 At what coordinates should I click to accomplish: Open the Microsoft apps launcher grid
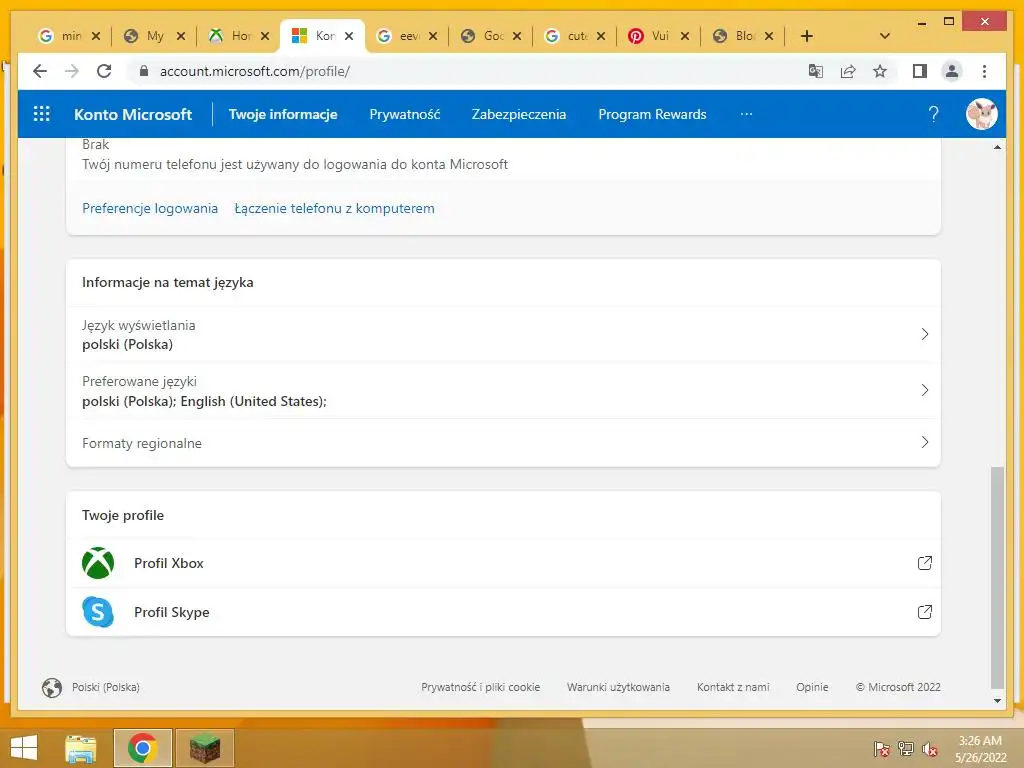click(x=41, y=114)
